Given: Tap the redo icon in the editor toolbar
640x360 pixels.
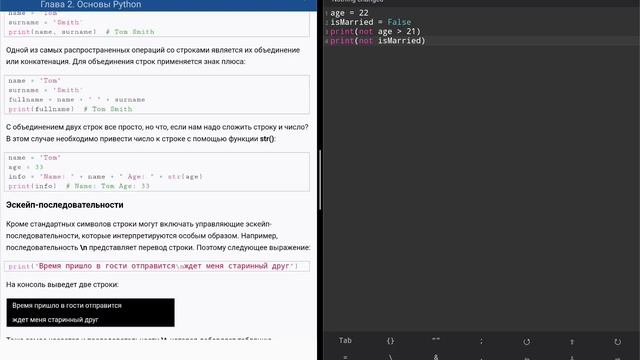Looking at the screenshot, I should pyautogui.click(x=617, y=342).
